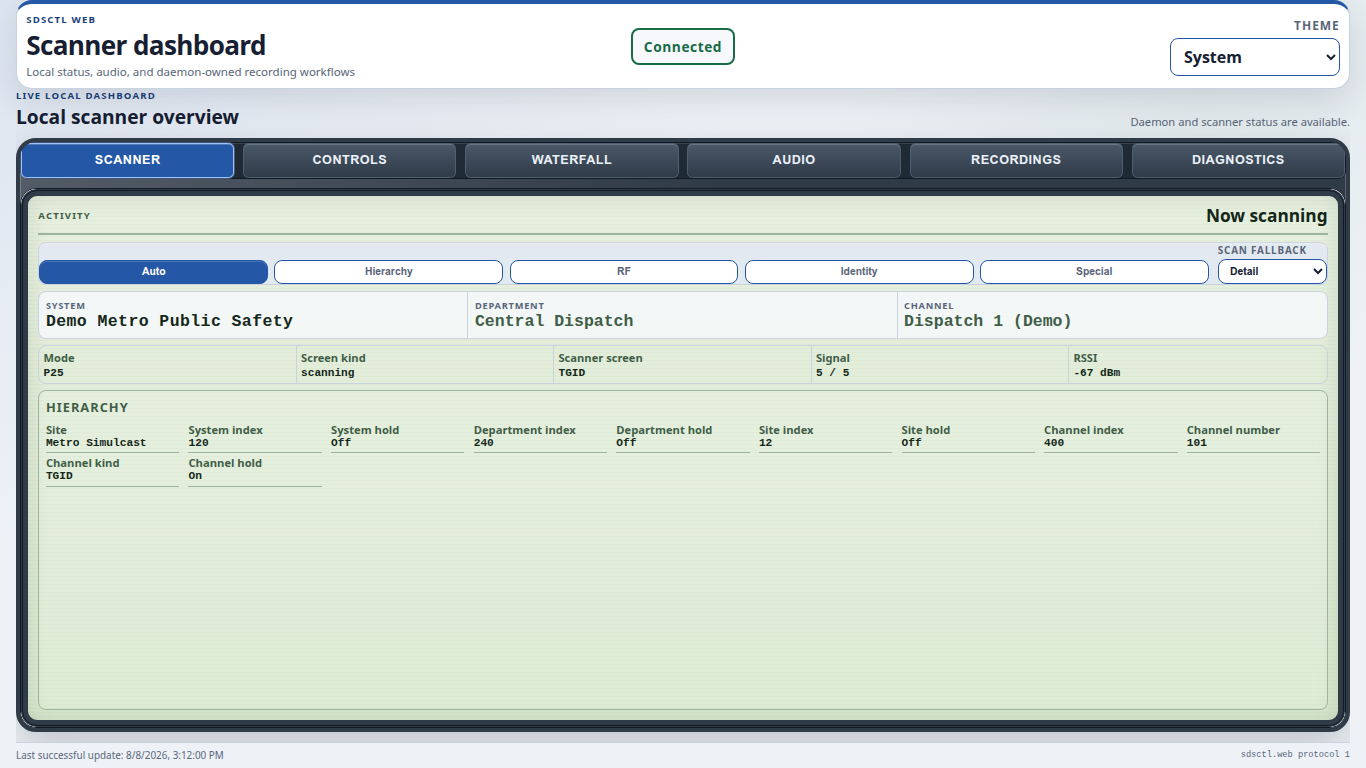Open the Controls tab

coord(349,160)
